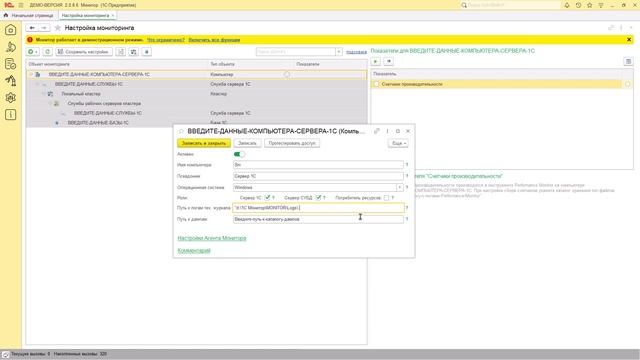This screenshot has height=360, width=640.
Task: Click the robot arm sidebar icon
Action: tap(11, 81)
